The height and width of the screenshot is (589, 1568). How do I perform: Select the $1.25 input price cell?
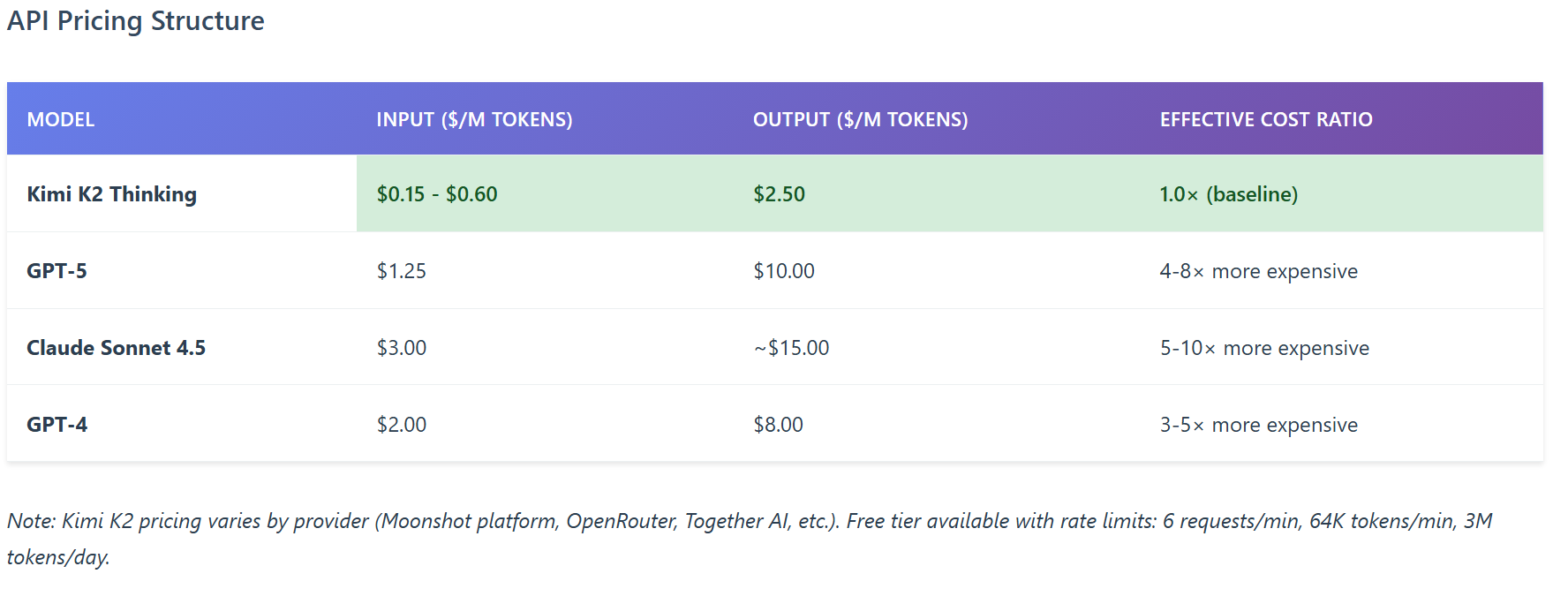(401, 271)
